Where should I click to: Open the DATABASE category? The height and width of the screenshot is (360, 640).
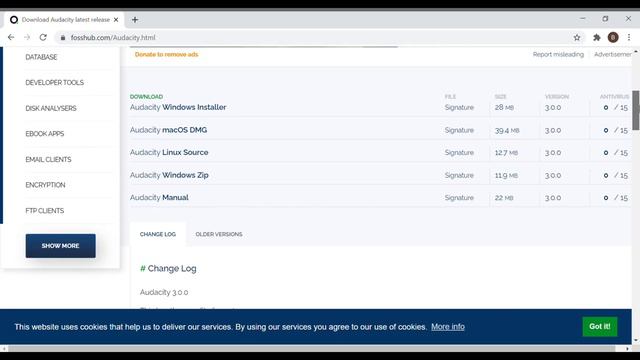[41, 57]
